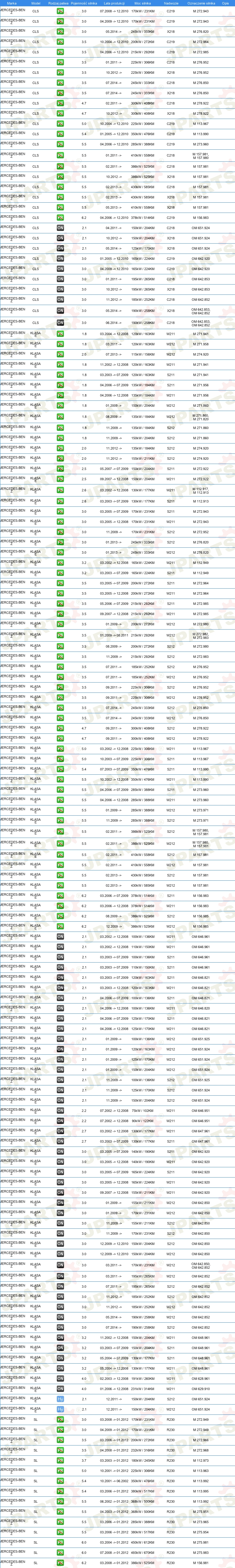Click the Rodzaj paliwa column header
Viewport: 235px width, 1568px height.
58,3
